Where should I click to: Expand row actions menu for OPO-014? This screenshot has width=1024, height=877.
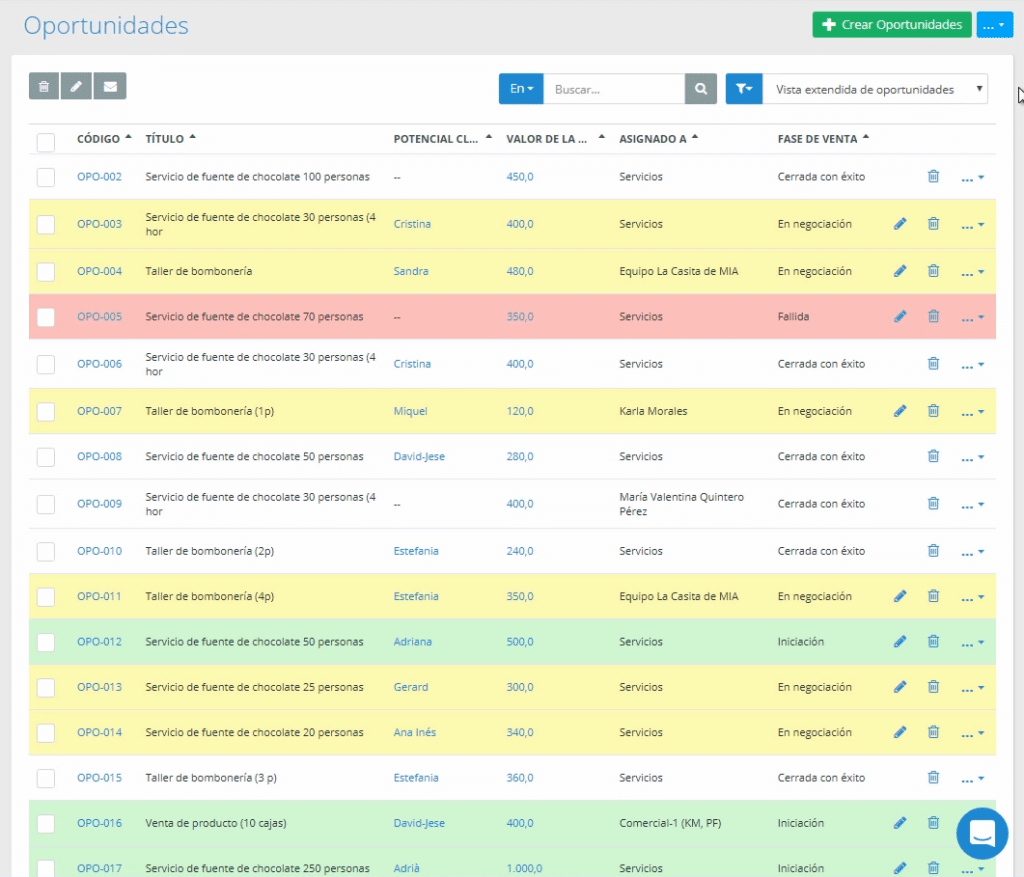coord(972,734)
